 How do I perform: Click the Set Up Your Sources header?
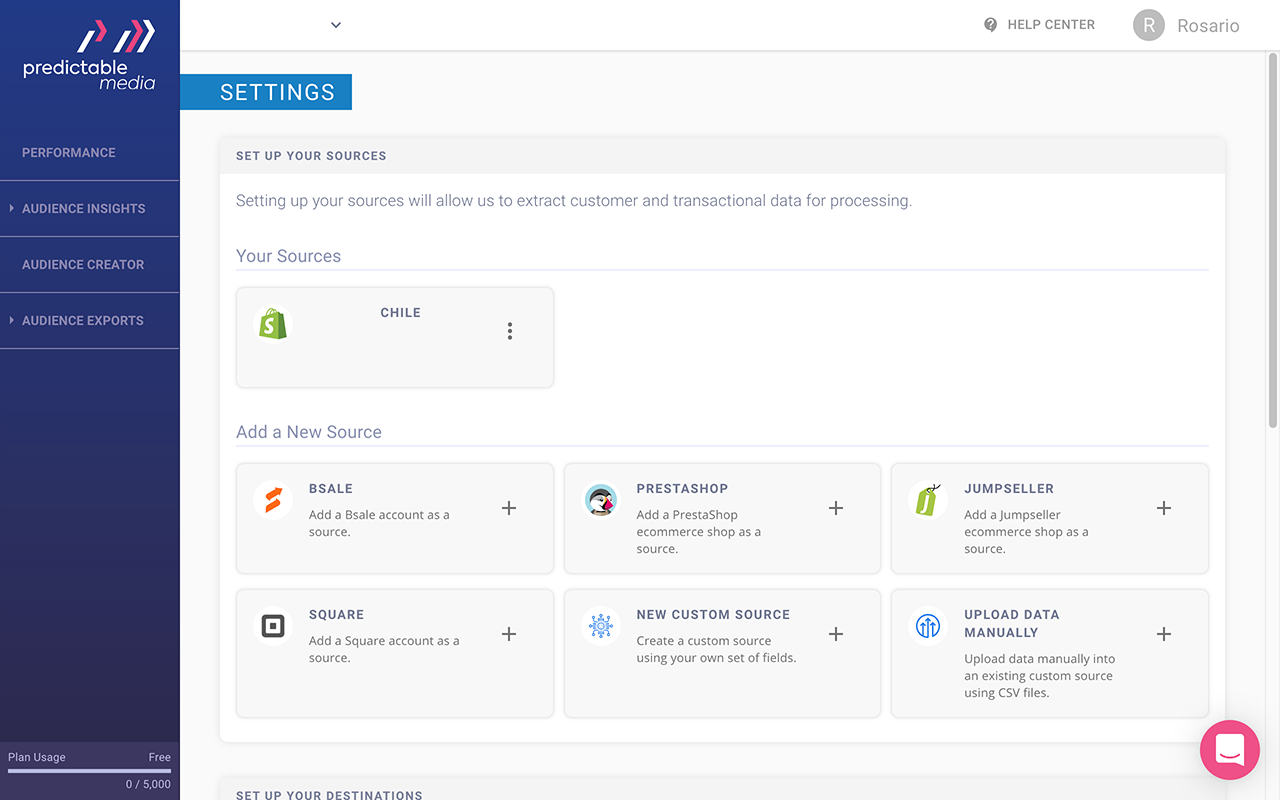pyautogui.click(x=311, y=156)
